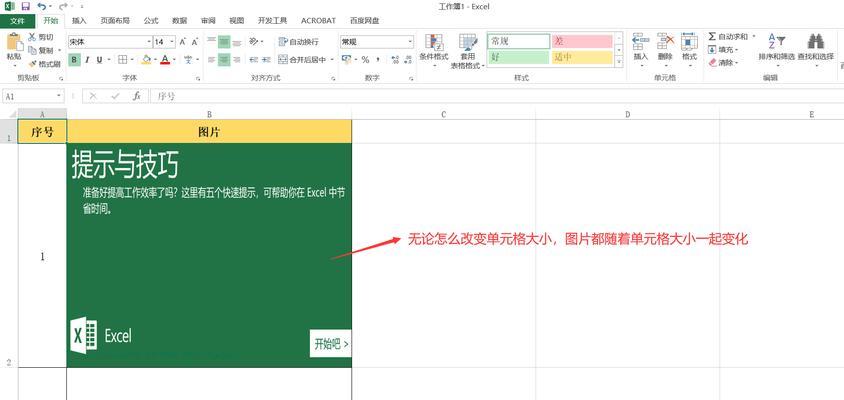Click the Undo arrow icon

click(x=42, y=6)
